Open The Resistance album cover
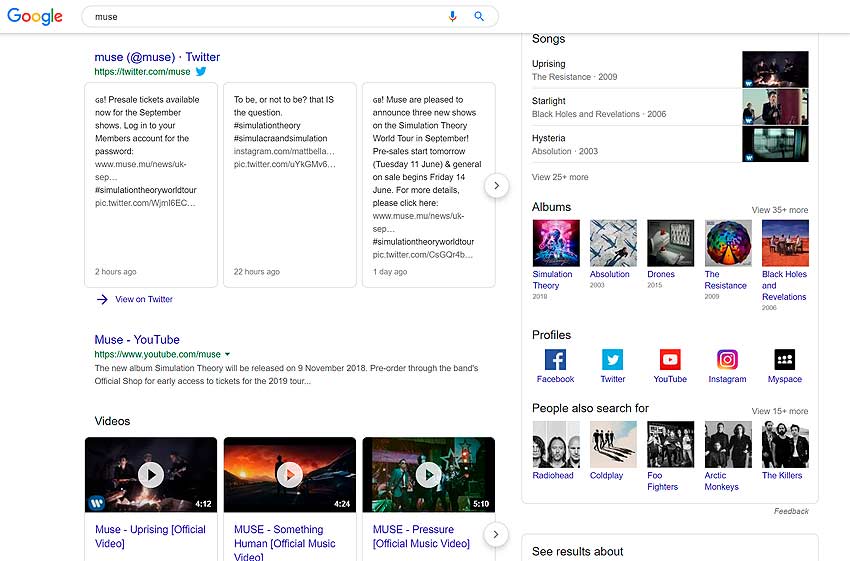Viewport: 850px width, 561px height. [728, 243]
